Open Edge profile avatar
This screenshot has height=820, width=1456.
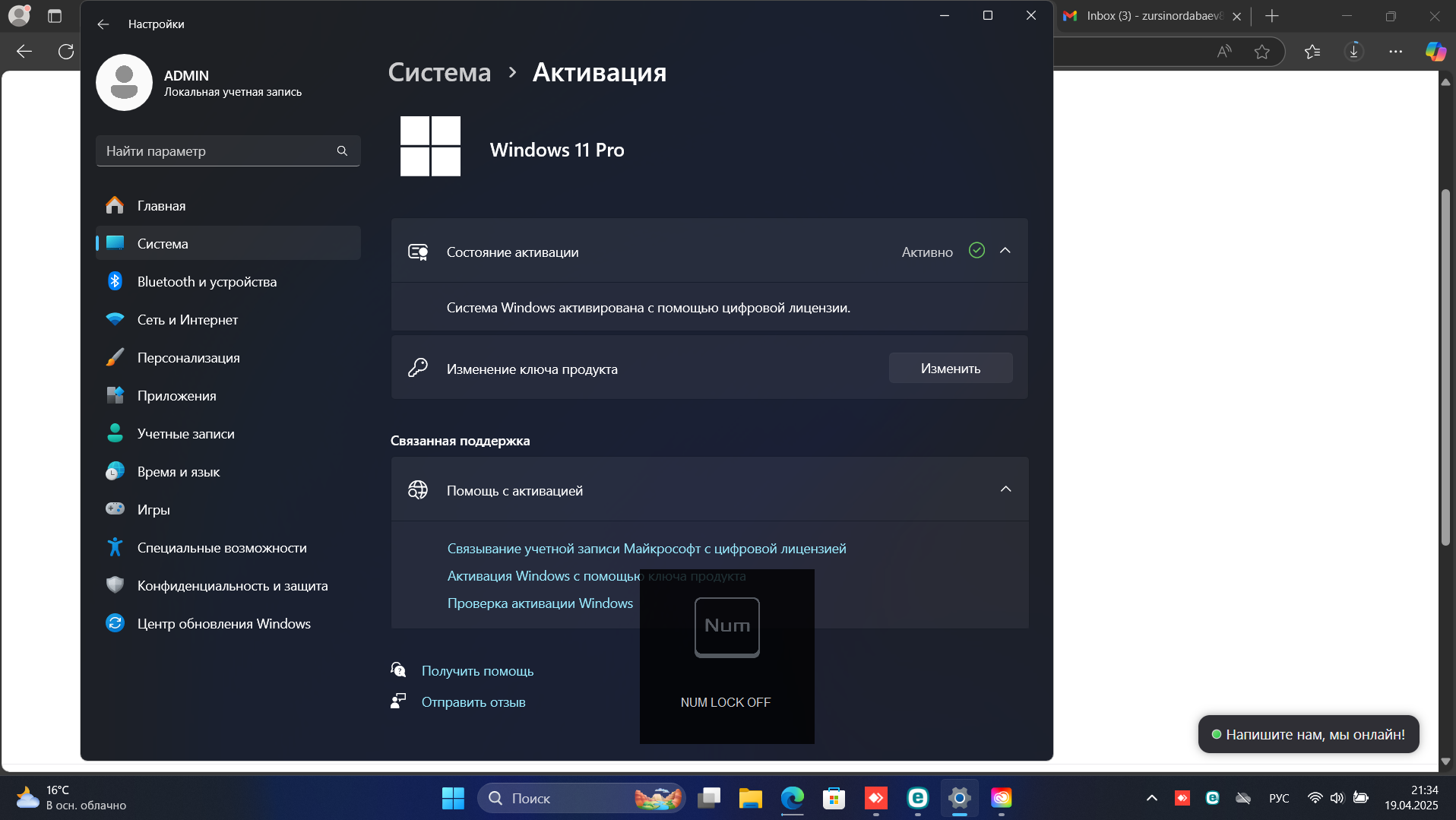click(18, 15)
